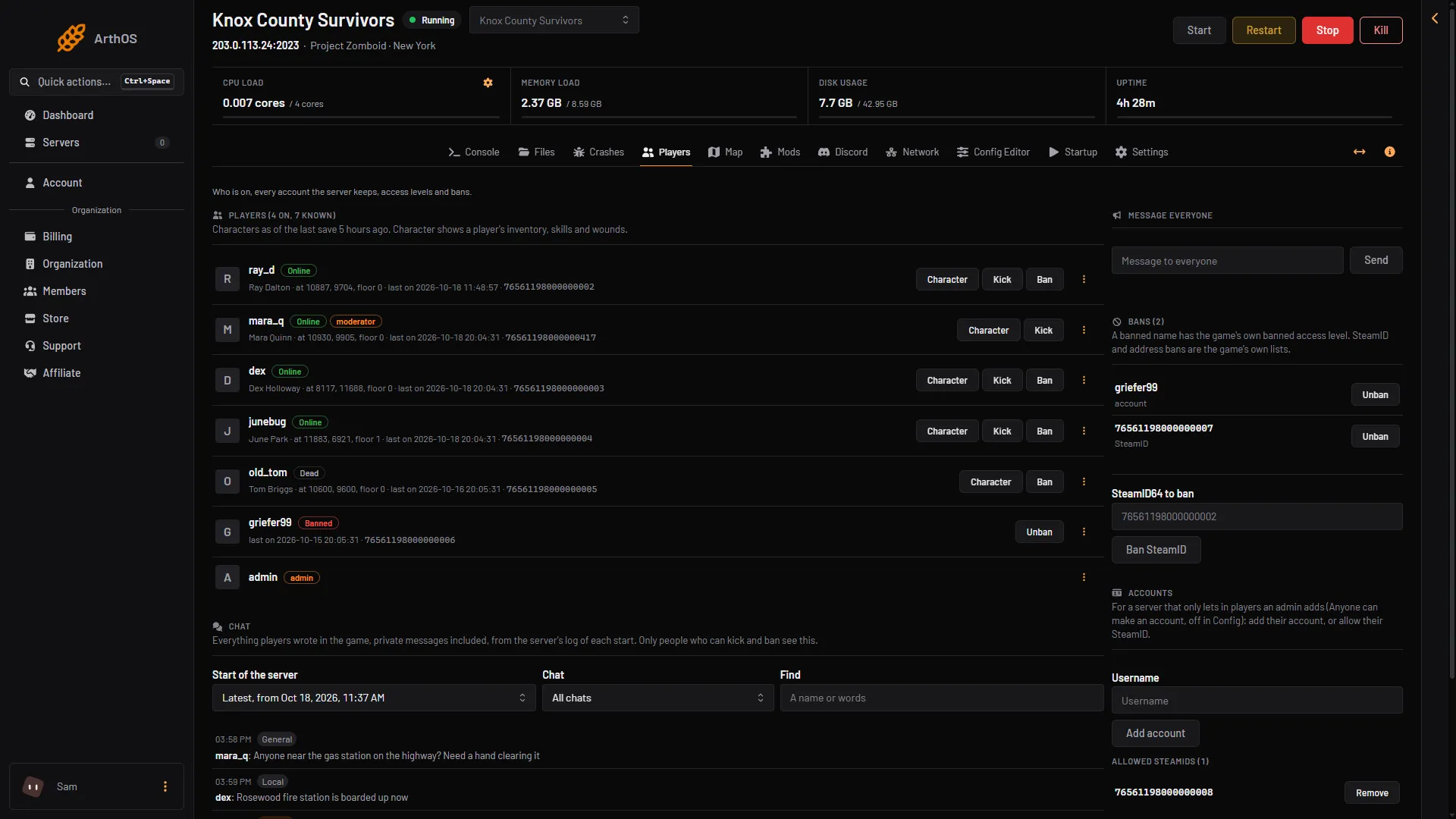Open Start of the server dropdown
The width and height of the screenshot is (1456, 819).
(374, 698)
